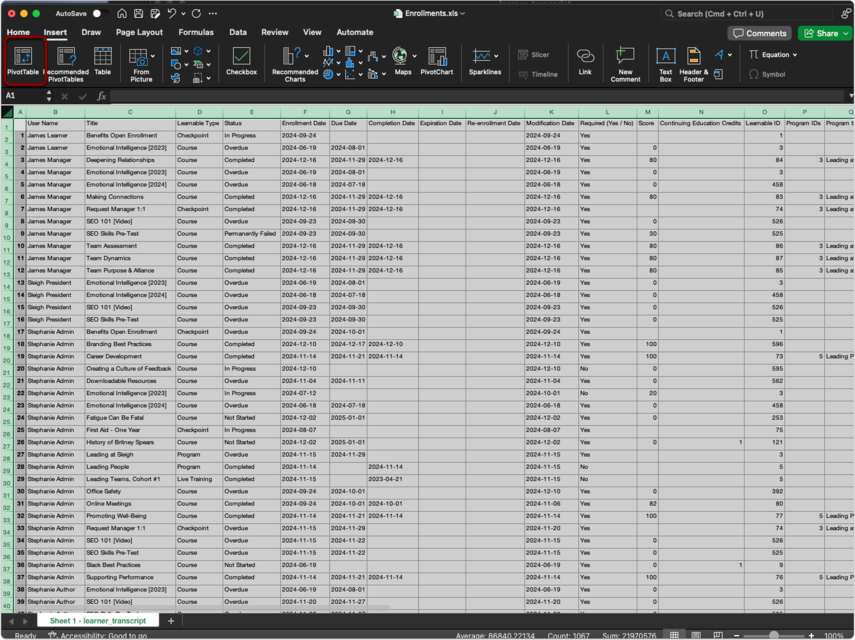The width and height of the screenshot is (855, 640).
Task: Click the Search field in title bar
Action: [747, 14]
